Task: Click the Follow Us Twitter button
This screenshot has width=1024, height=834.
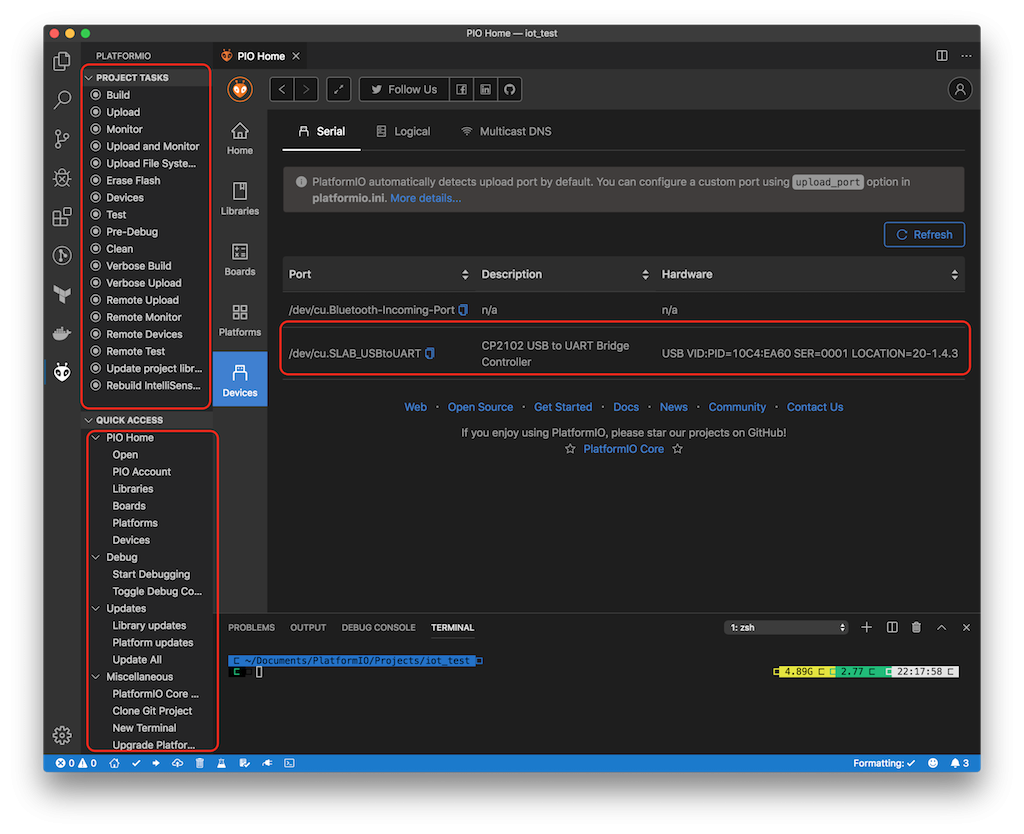Action: point(404,89)
